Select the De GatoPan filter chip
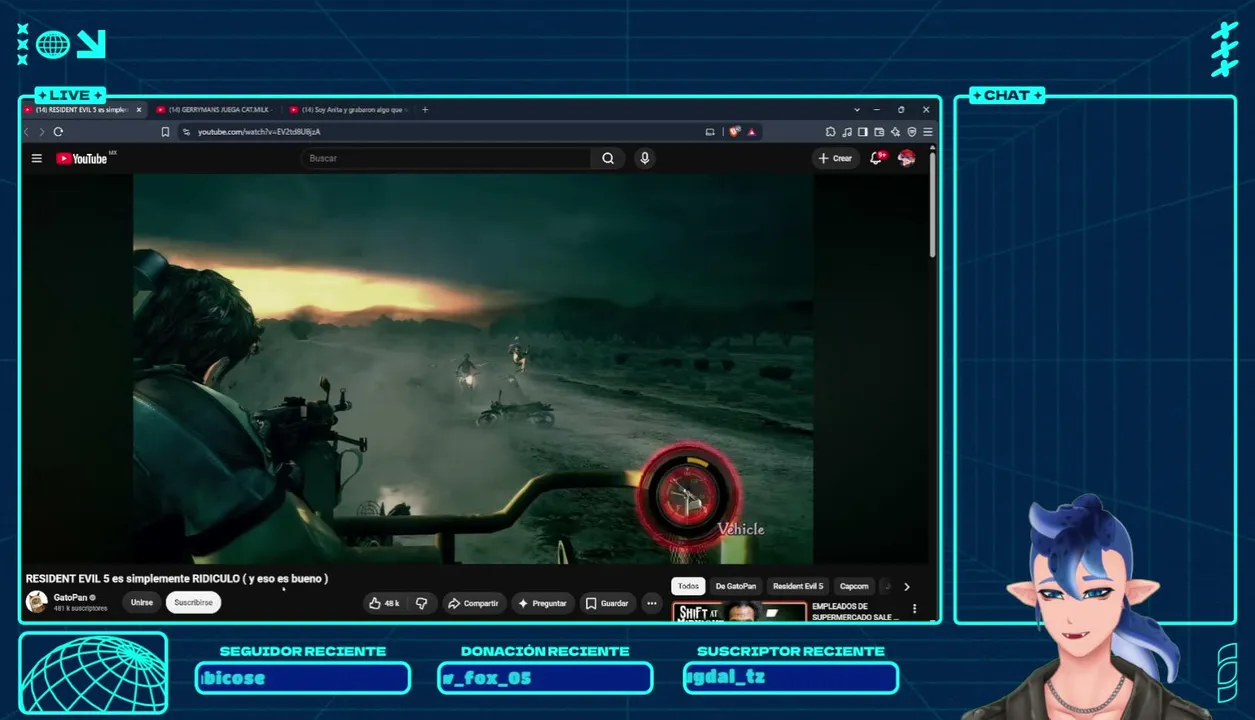Image resolution: width=1255 pixels, height=720 pixels. pos(736,586)
